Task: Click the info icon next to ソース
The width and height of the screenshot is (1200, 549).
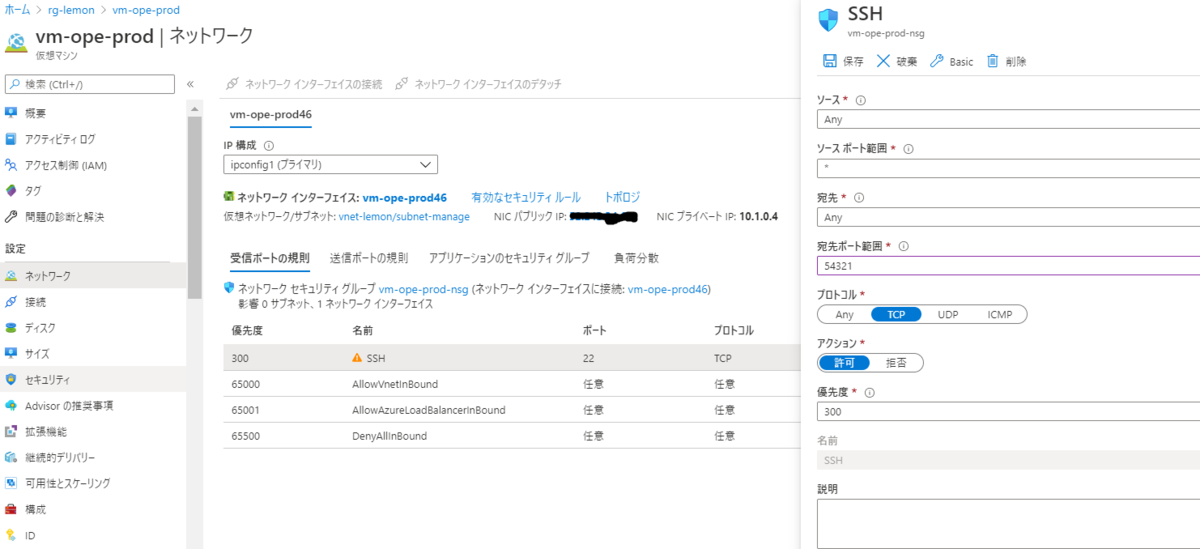Action: 860,100
